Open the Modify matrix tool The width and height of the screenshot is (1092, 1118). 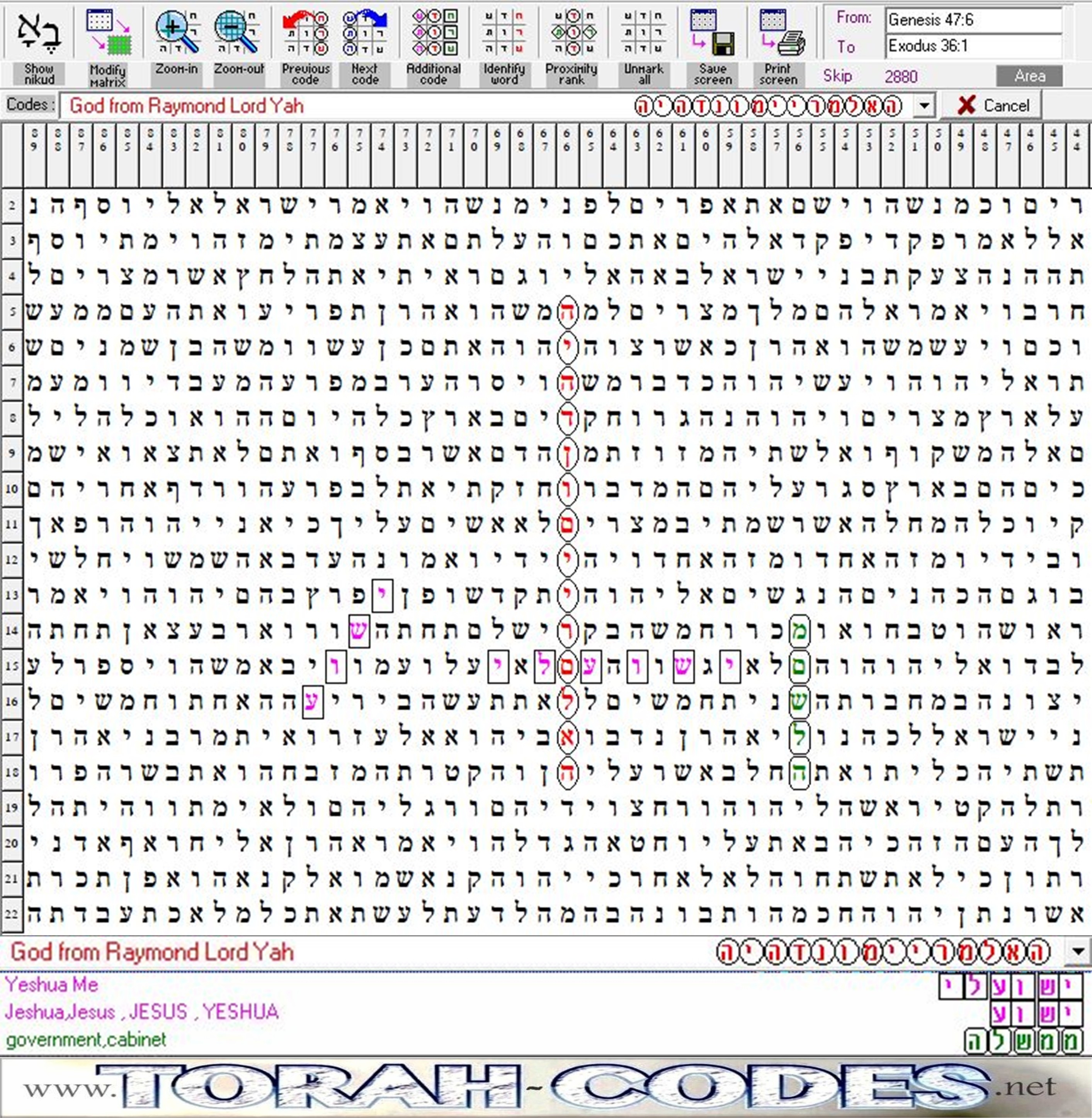(x=109, y=32)
